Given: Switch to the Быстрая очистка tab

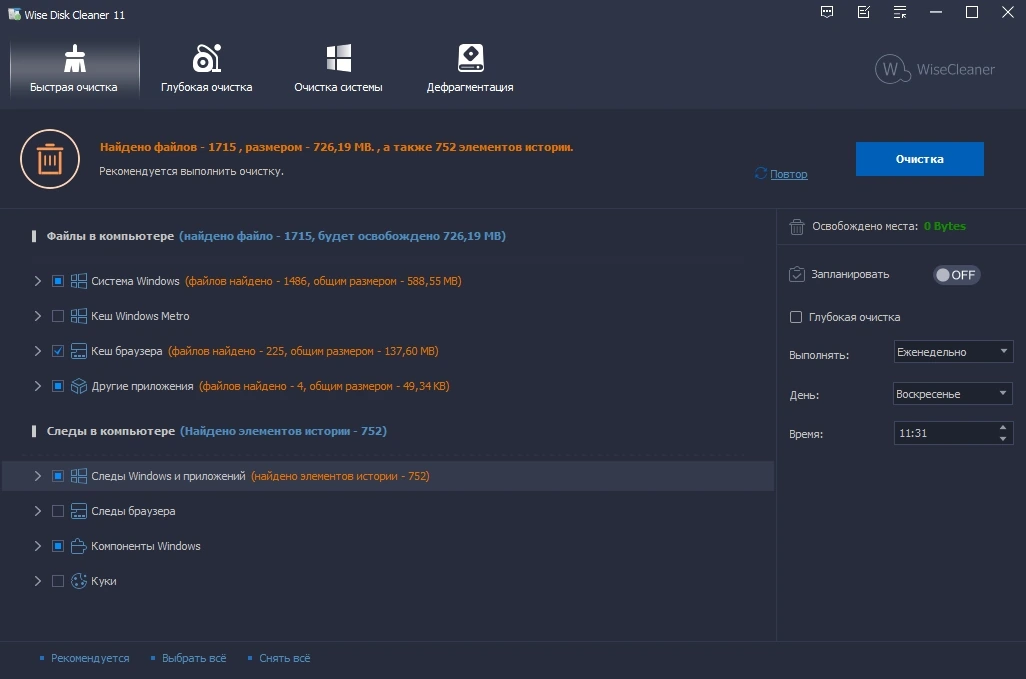Looking at the screenshot, I should [74, 69].
